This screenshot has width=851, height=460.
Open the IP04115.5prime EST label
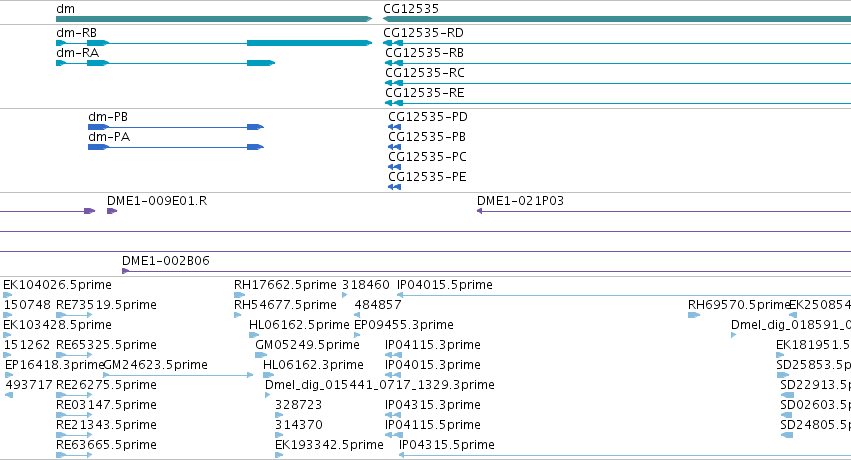(433, 425)
